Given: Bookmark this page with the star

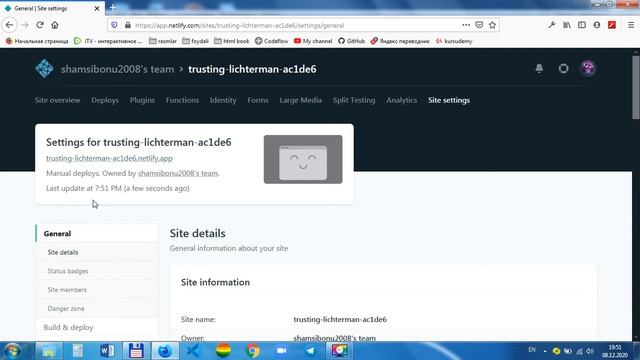Looking at the screenshot, I should (493, 25).
